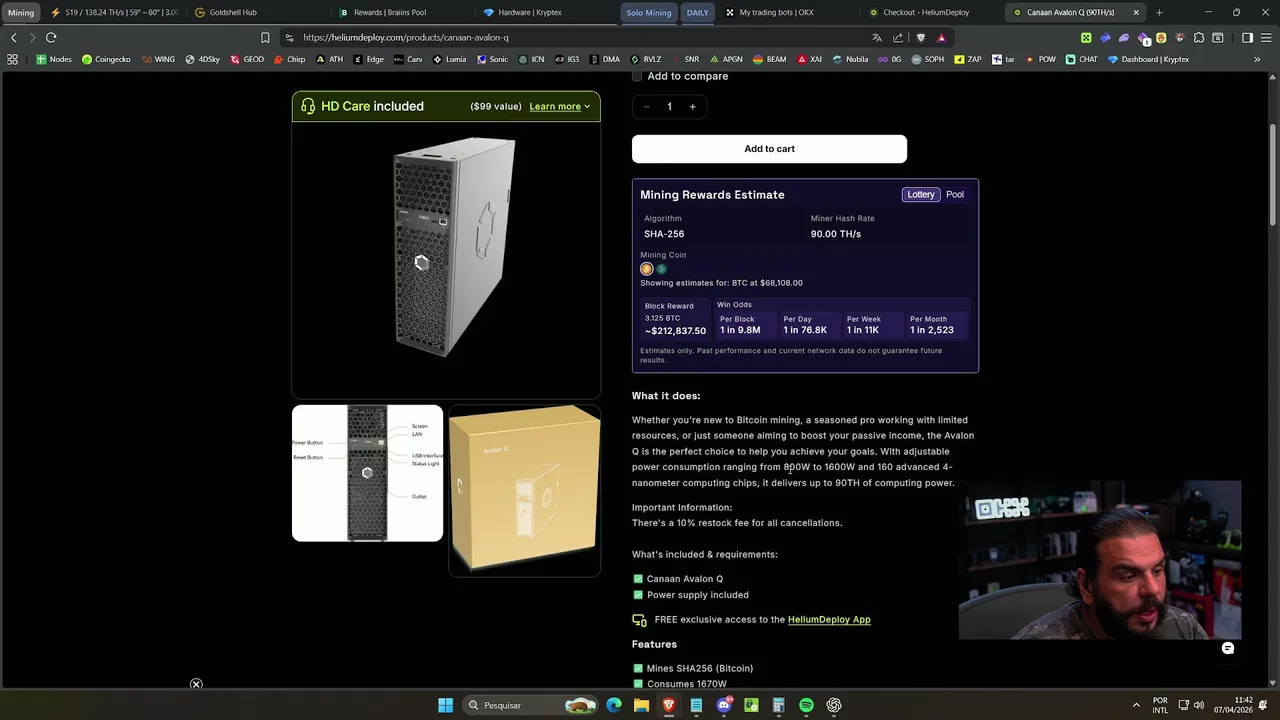Select the Bitcoin mining coin icon
This screenshot has height=720, width=1280.
[646, 269]
